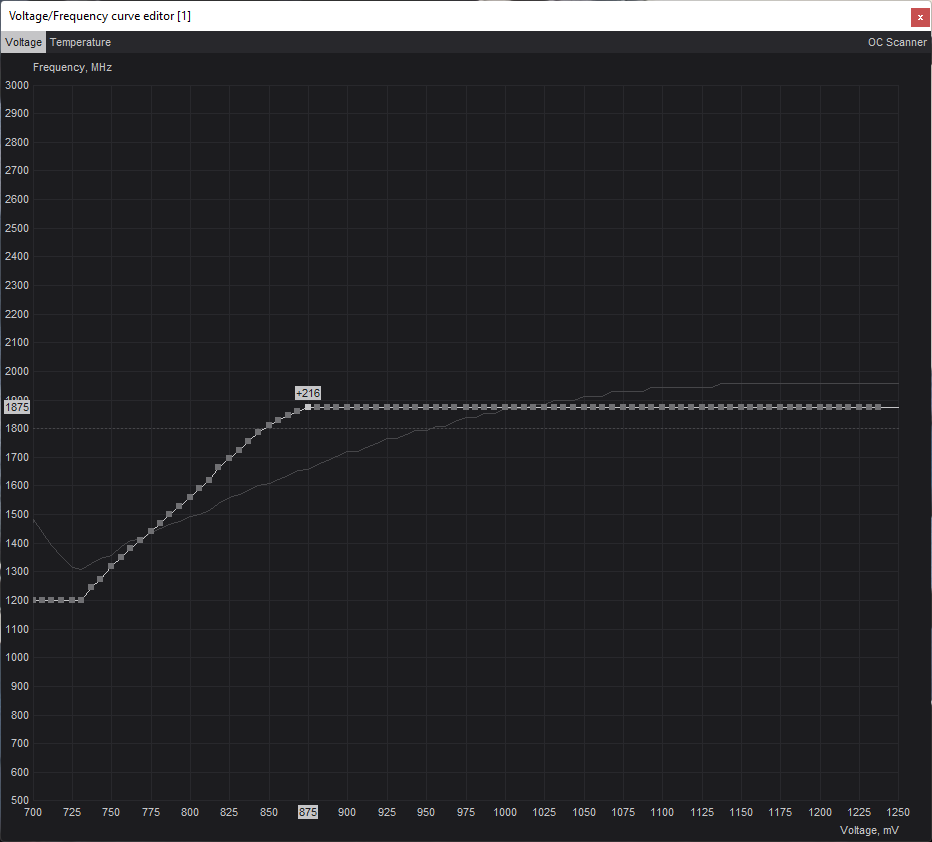
Task: Click the 1250 mV voltage axis label
Action: (898, 813)
